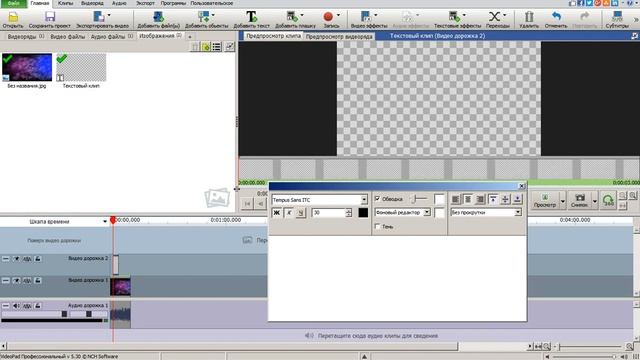
Task: Click the Снимок snapshot button
Action: click(x=579, y=201)
